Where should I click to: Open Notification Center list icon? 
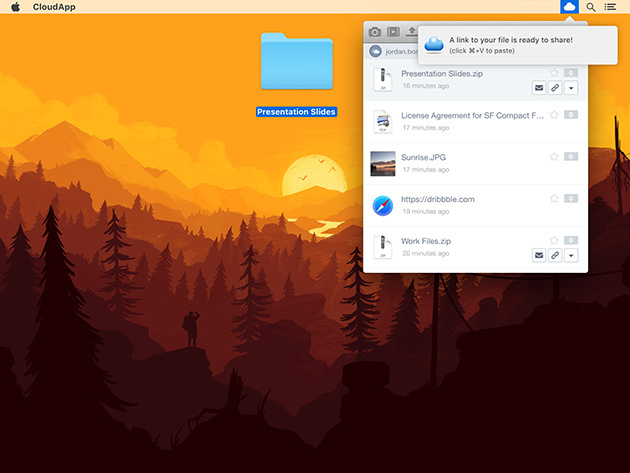[610, 7]
